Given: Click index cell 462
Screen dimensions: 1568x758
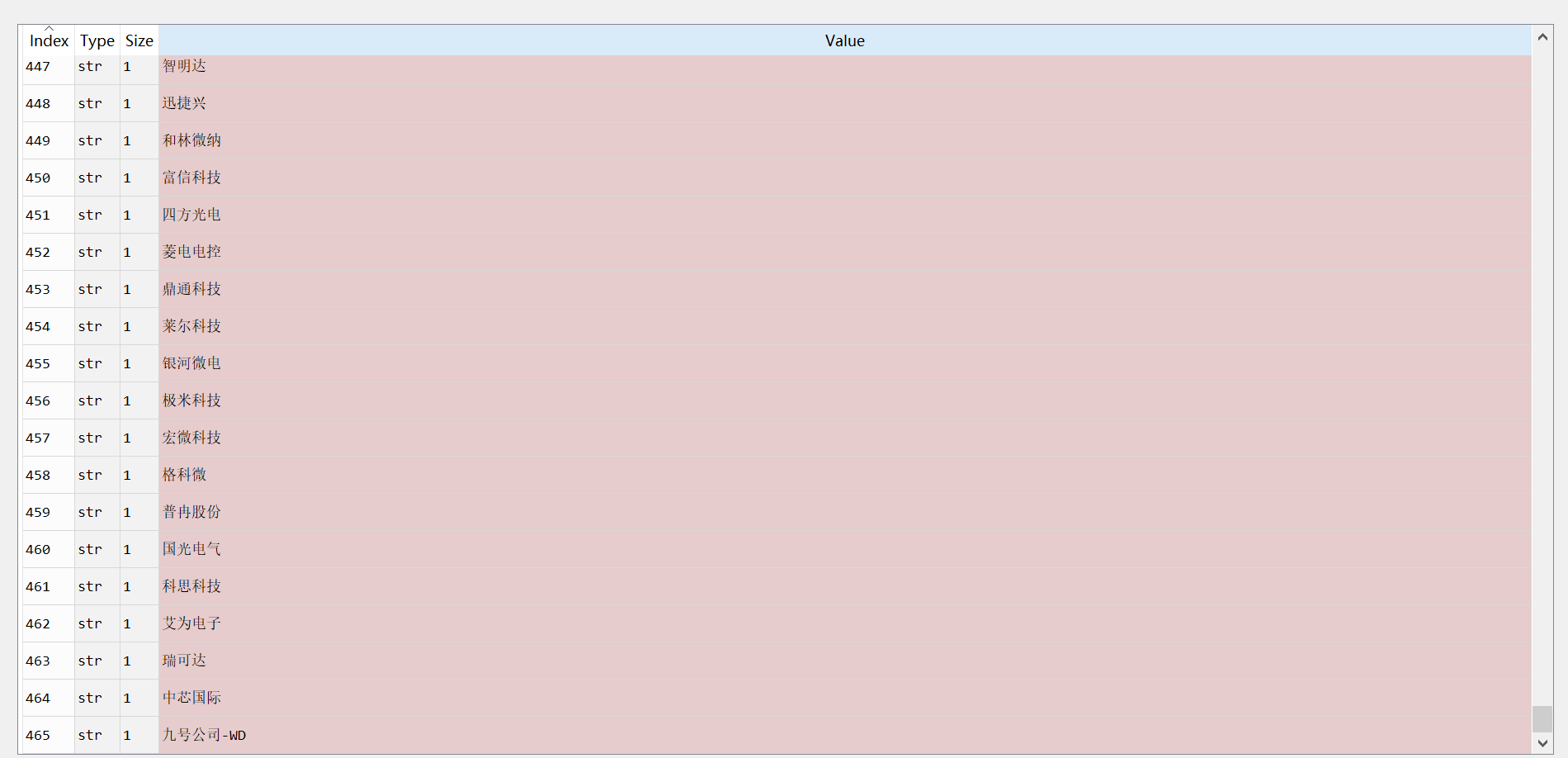Looking at the screenshot, I should tap(49, 623).
